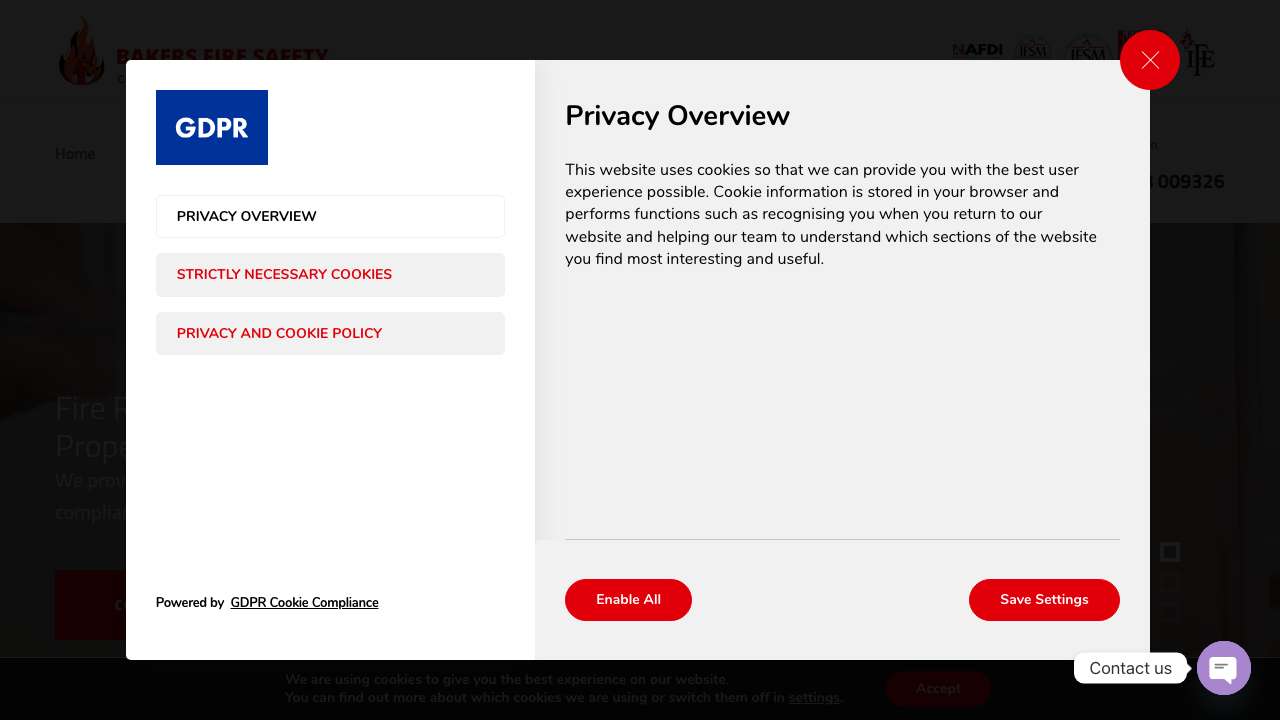1280x720 pixels.
Task: Follow the GDPR Cookie Compliance link
Action: [x=304, y=603]
